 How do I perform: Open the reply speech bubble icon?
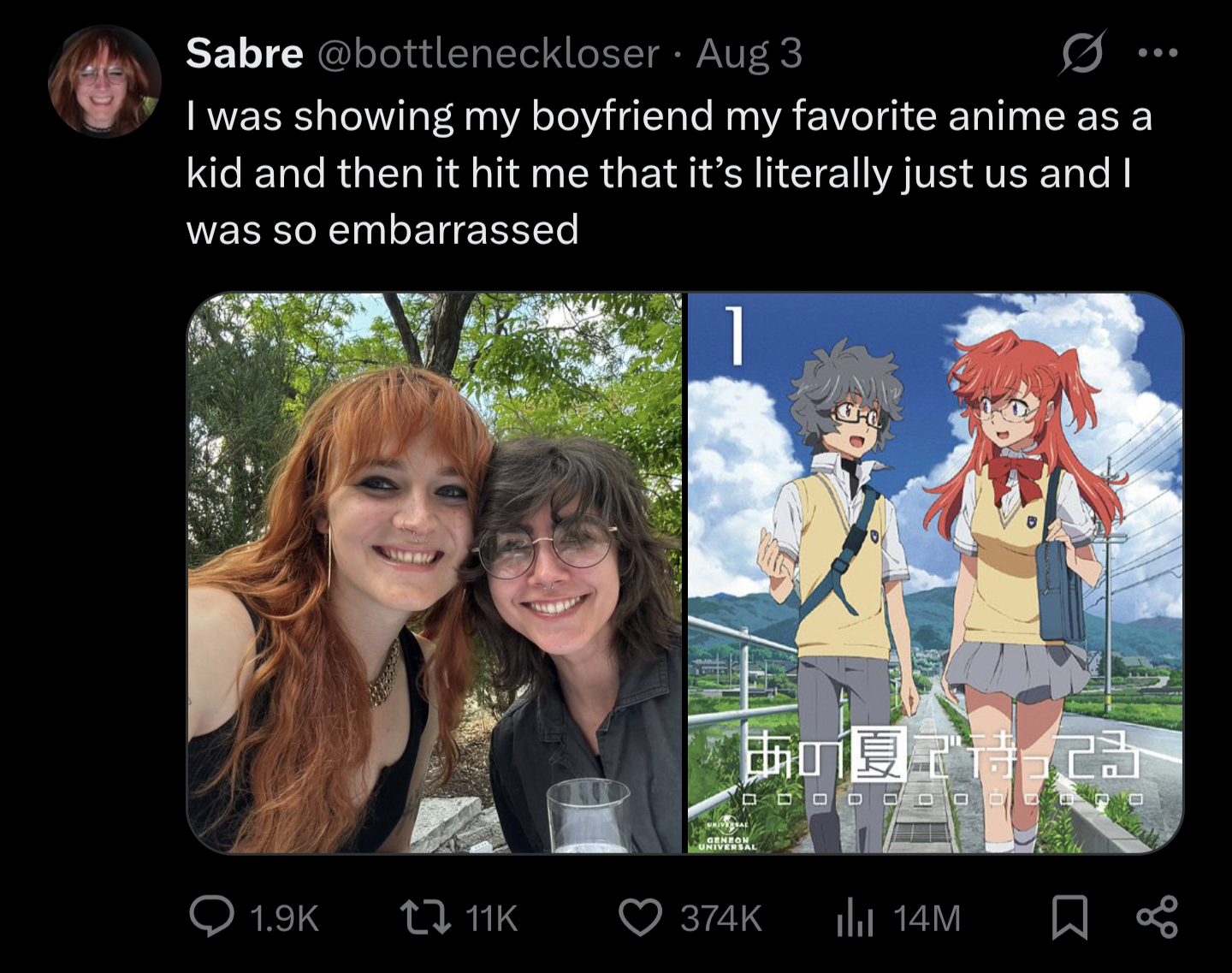(211, 917)
